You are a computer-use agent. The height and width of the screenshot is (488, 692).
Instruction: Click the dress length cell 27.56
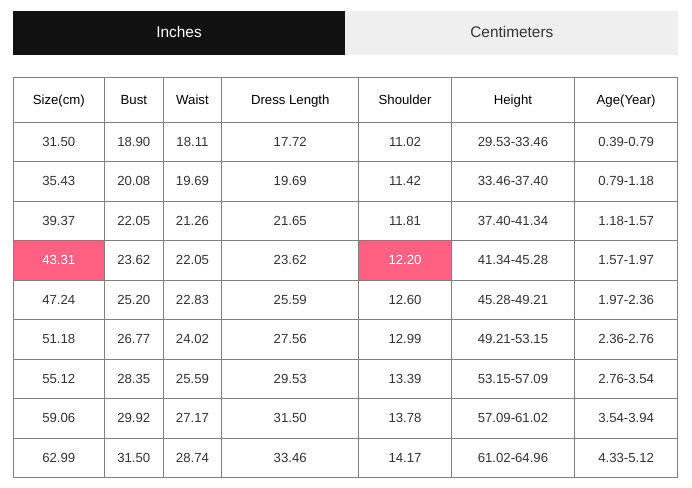290,339
